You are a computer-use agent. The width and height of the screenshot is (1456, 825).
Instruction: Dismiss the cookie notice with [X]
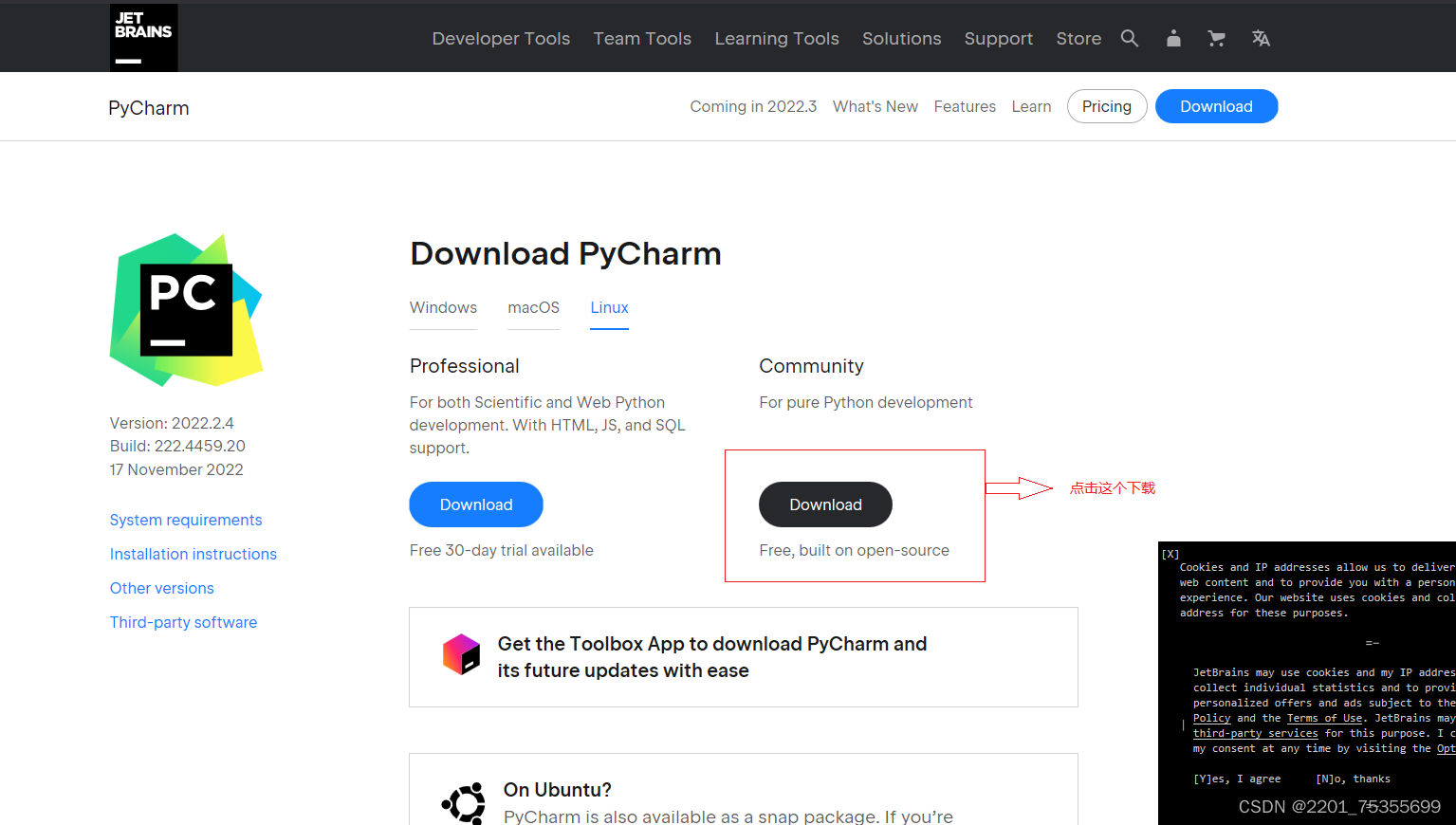pos(1170,553)
